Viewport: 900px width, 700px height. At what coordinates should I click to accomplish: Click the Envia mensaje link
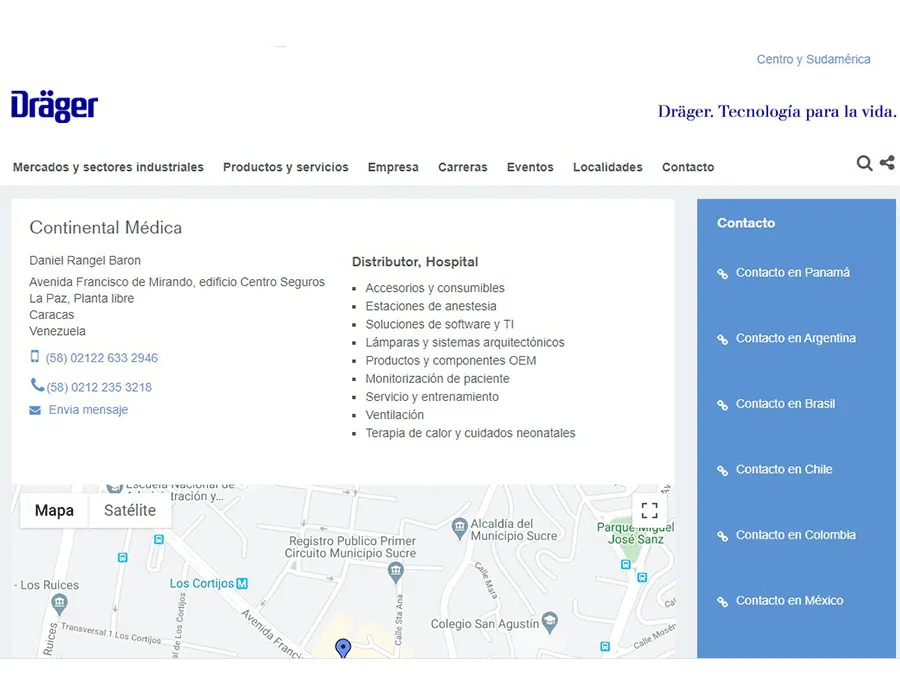pyautogui.click(x=88, y=410)
